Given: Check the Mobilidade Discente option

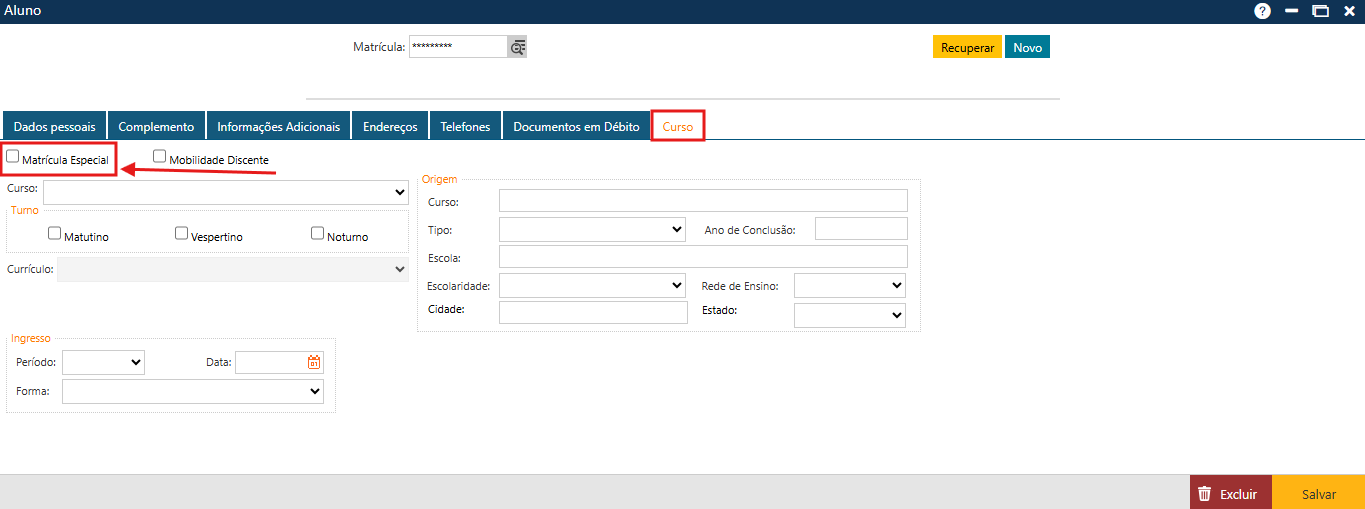Looking at the screenshot, I should 160,156.
